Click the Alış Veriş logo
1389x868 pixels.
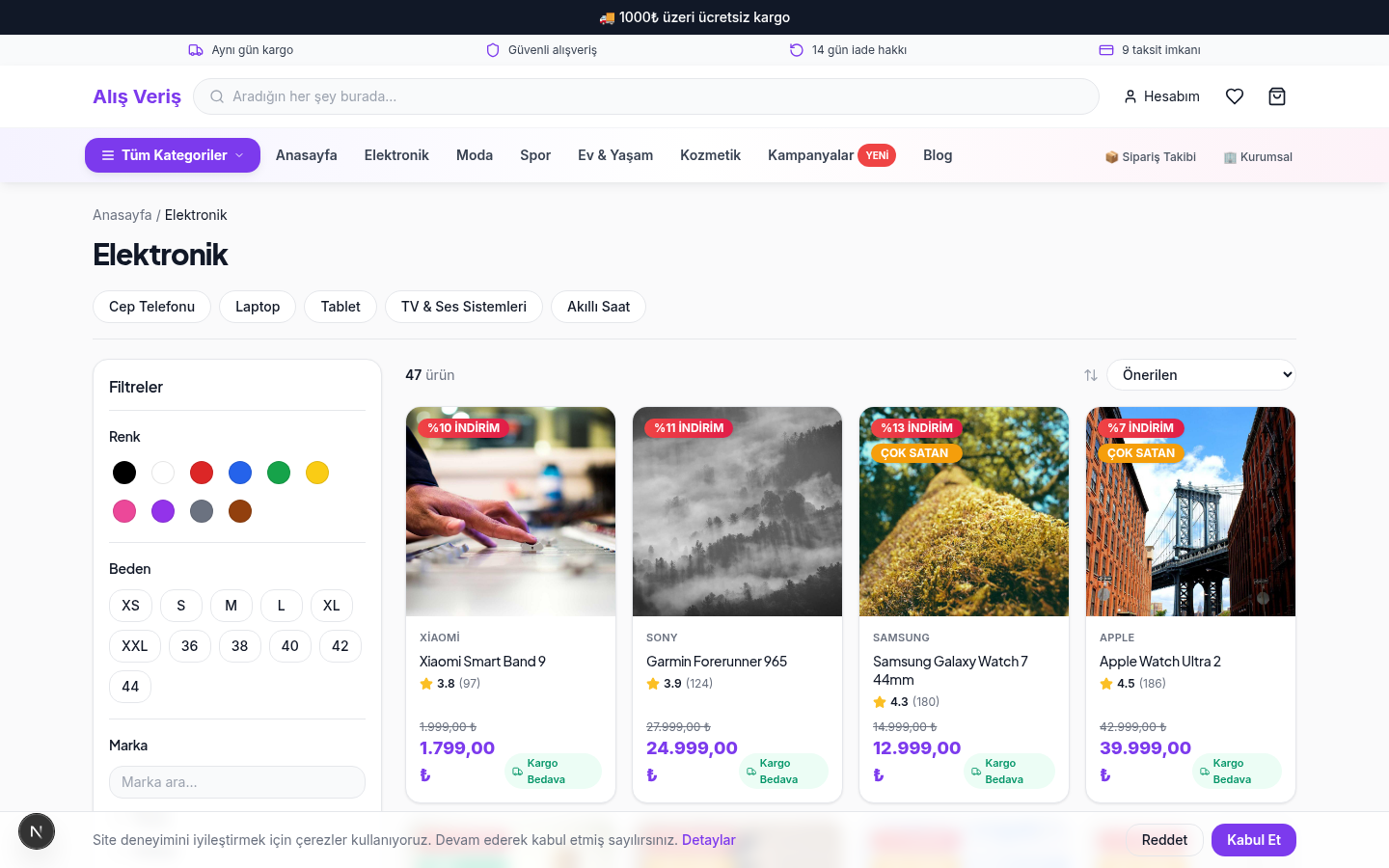click(137, 96)
